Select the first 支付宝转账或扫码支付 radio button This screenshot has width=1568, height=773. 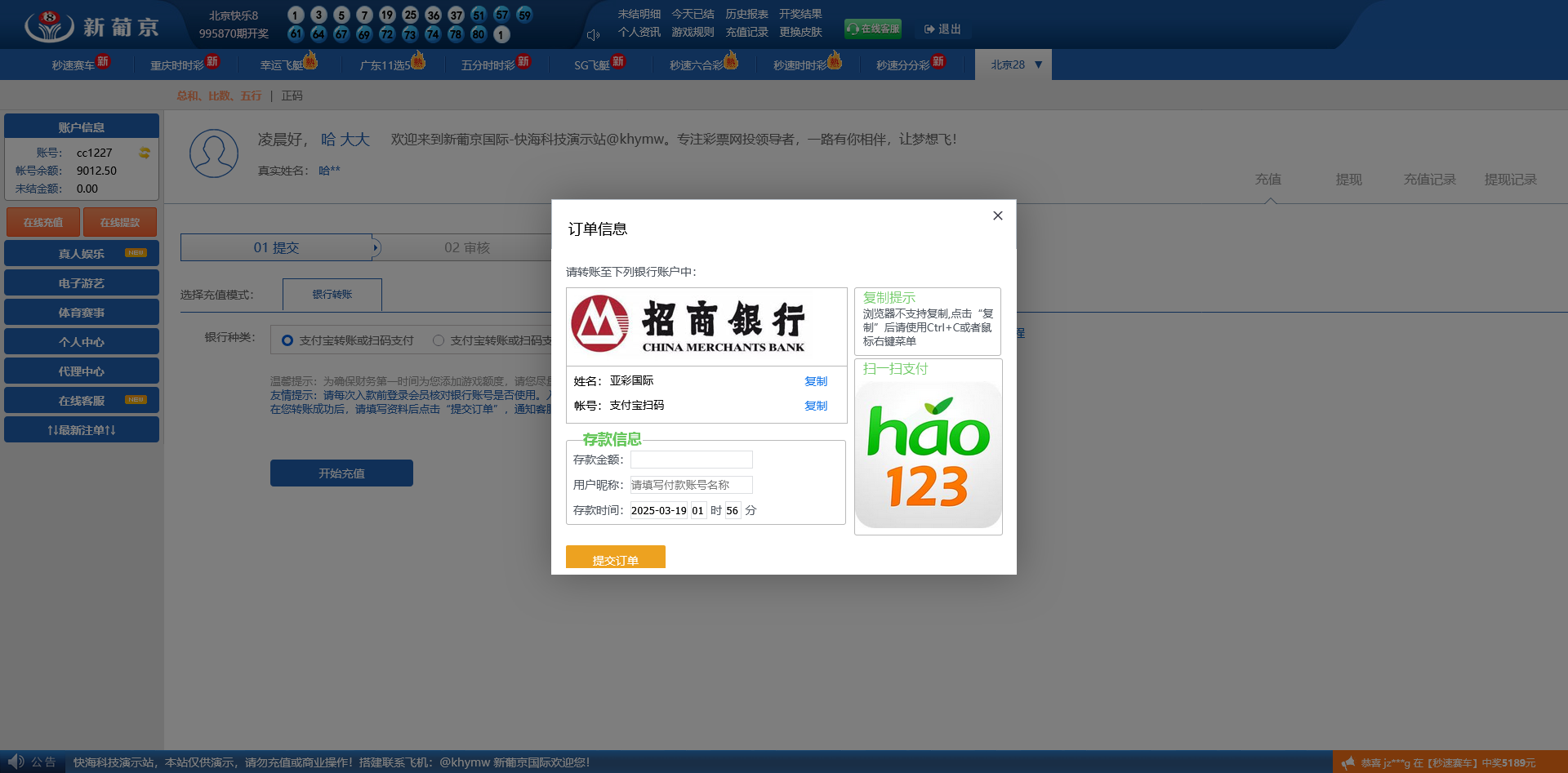pyautogui.click(x=287, y=340)
